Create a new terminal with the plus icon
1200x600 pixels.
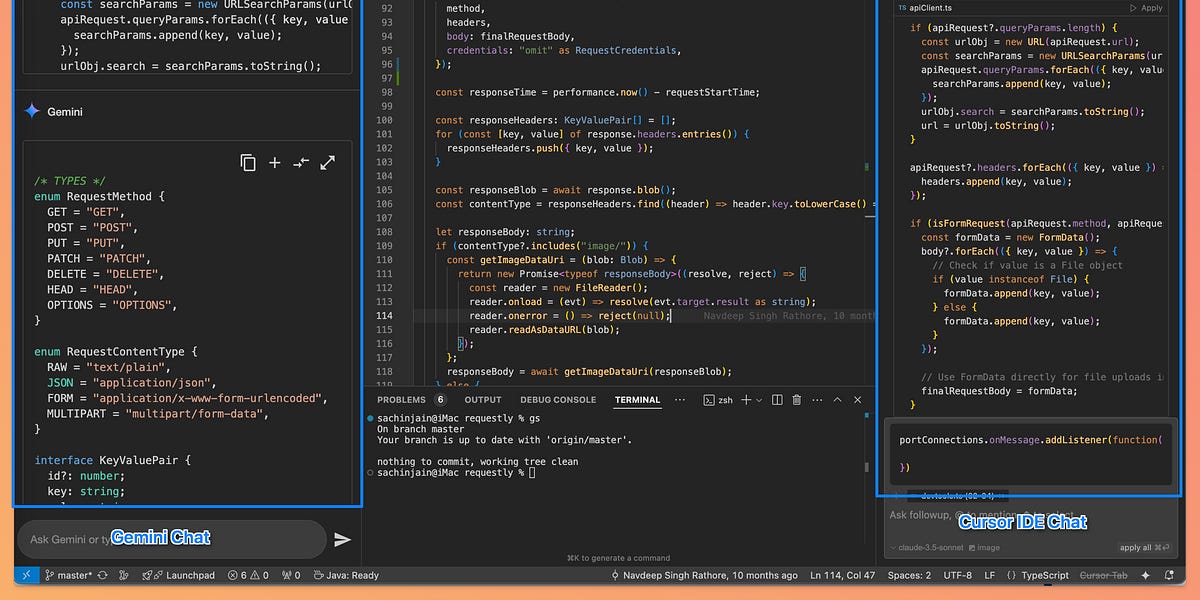click(x=746, y=399)
